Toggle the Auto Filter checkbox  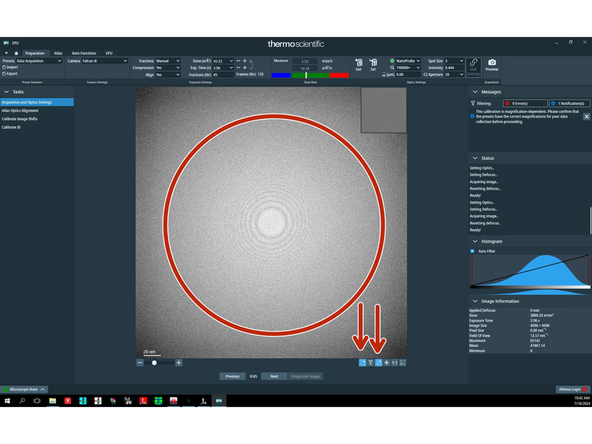tap(472, 251)
